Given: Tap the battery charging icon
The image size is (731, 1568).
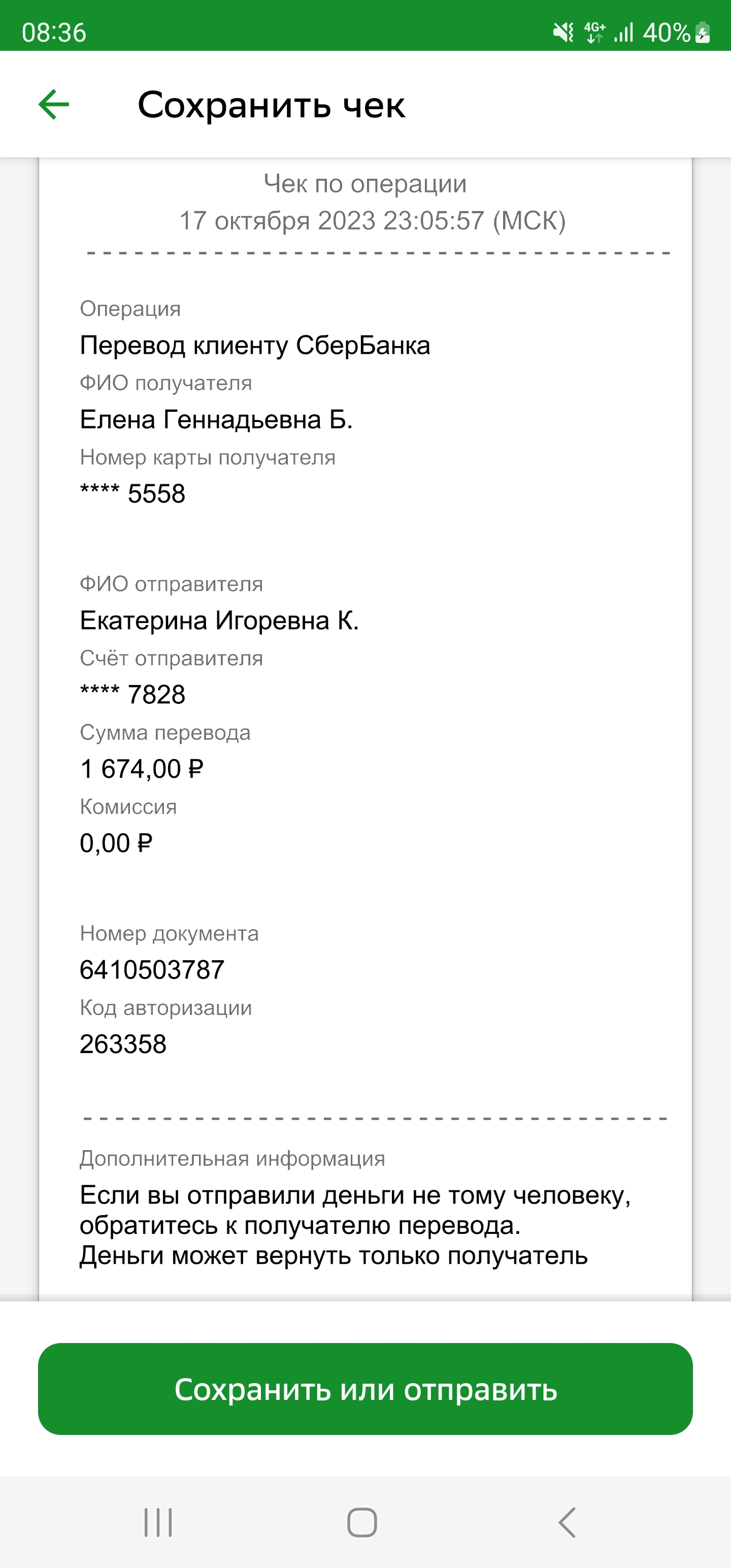Looking at the screenshot, I should click(x=703, y=32).
